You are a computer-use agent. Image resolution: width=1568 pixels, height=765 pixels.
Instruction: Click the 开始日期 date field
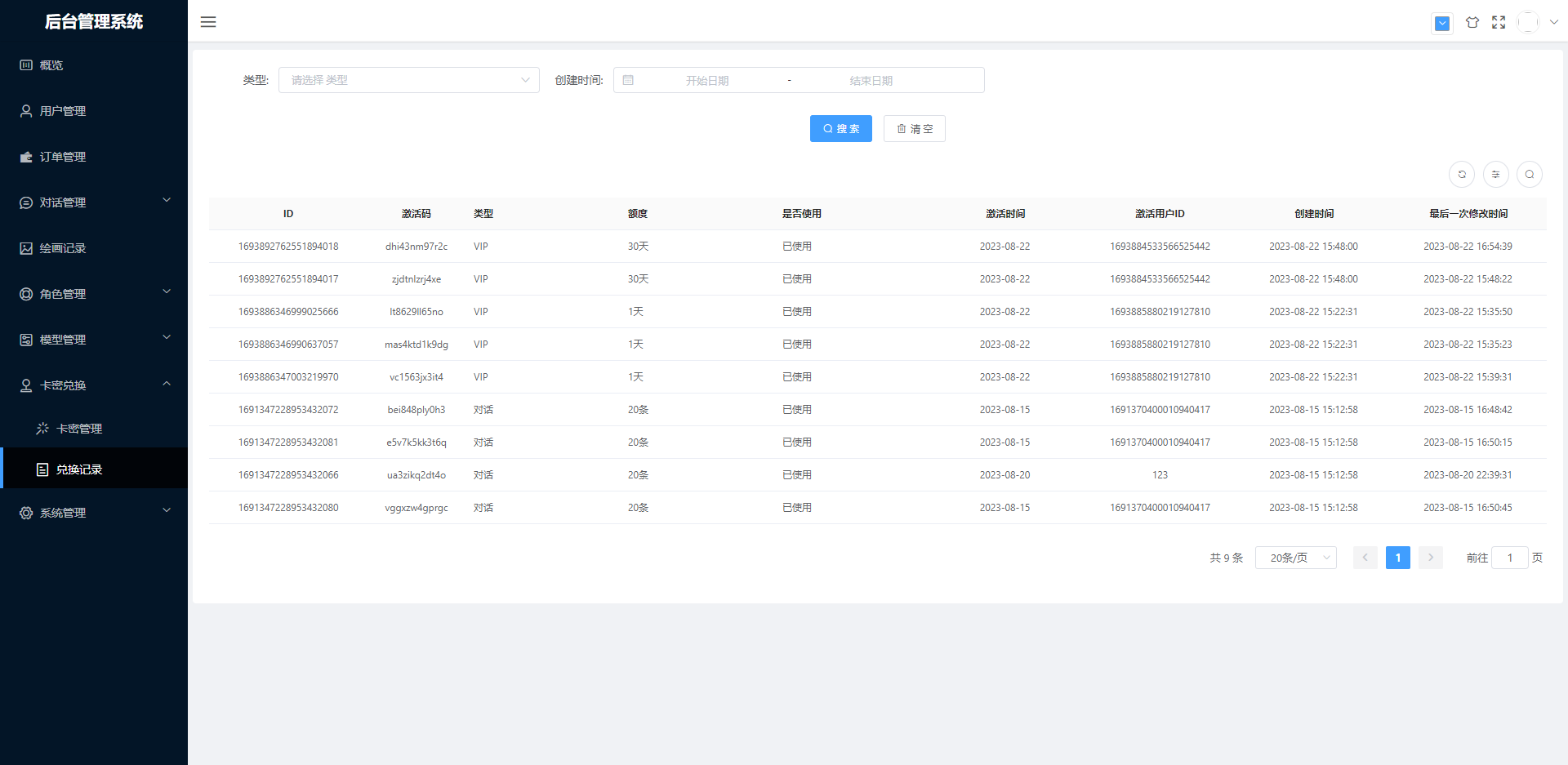click(x=707, y=81)
